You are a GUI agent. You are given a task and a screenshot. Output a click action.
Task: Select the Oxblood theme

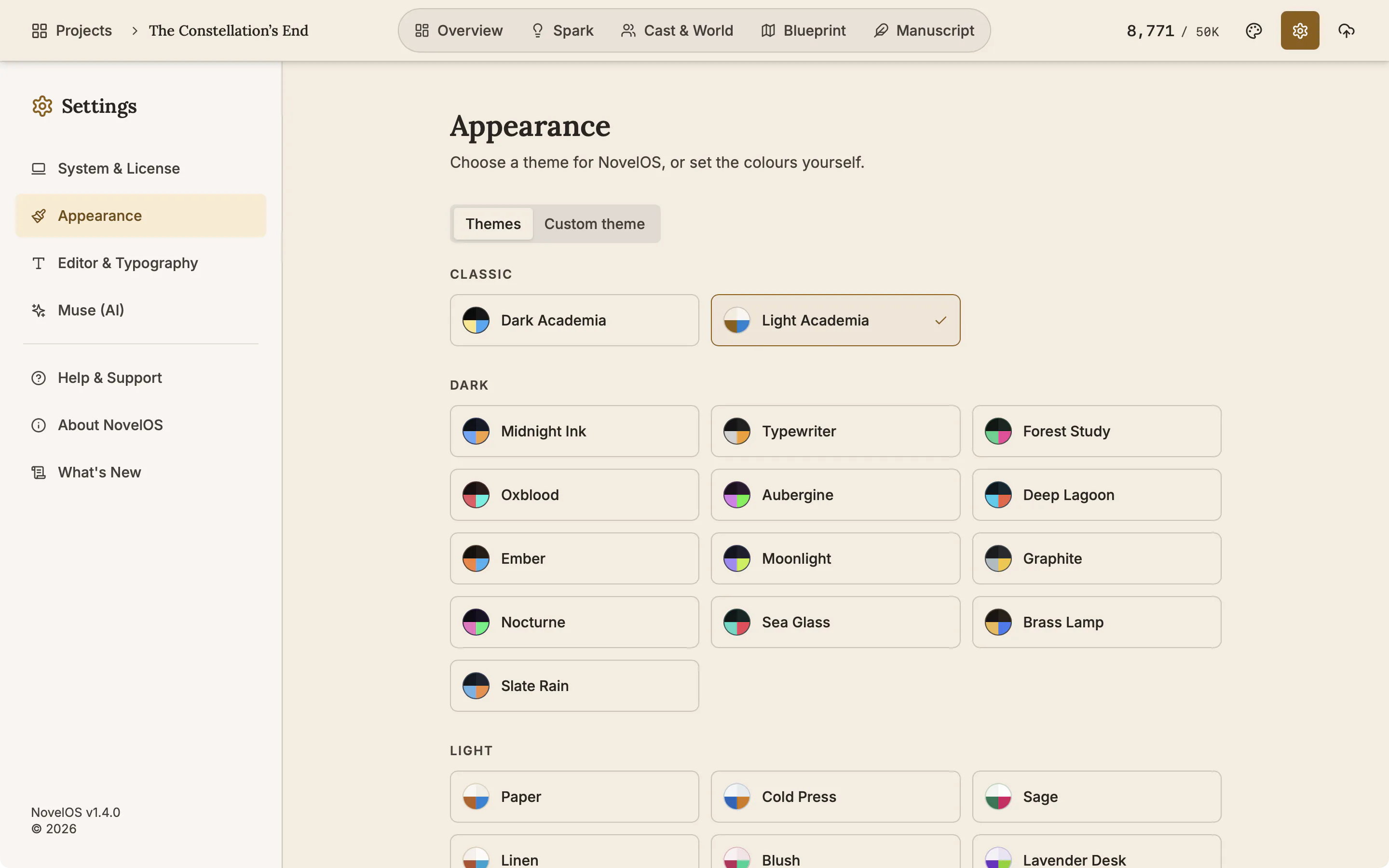click(574, 495)
